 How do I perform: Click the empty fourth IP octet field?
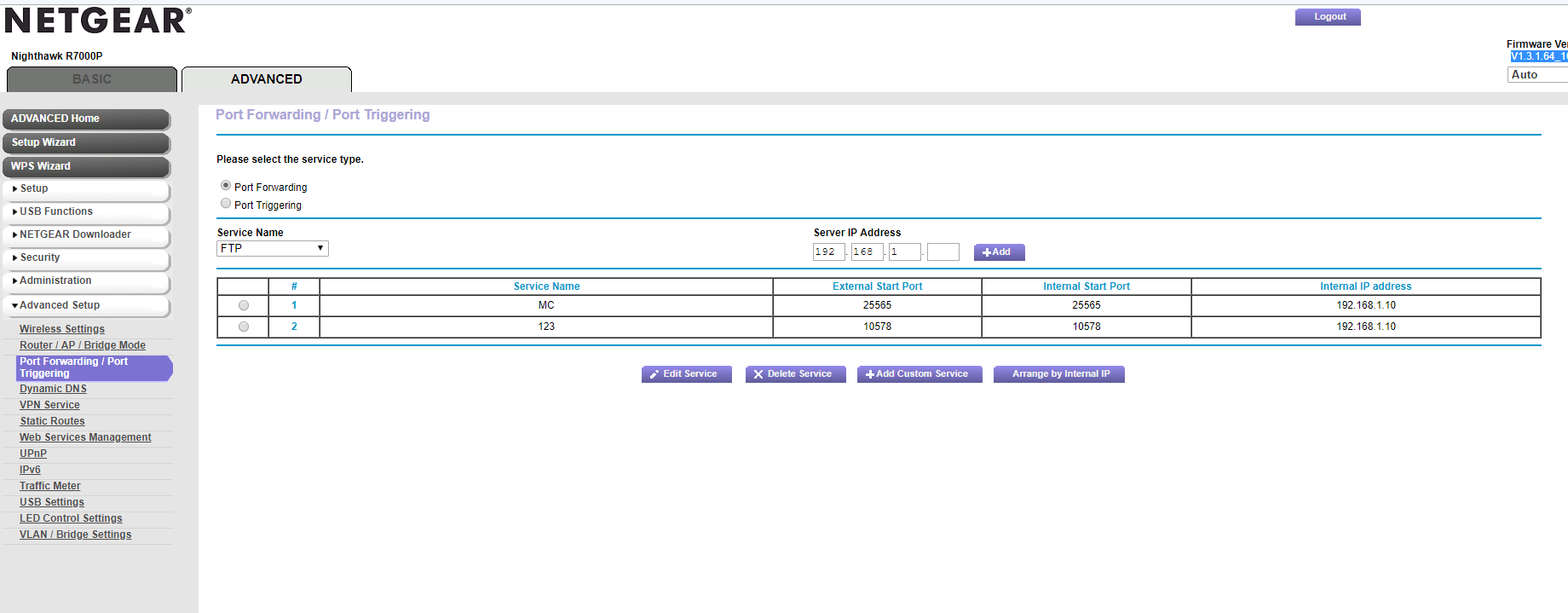pos(943,252)
